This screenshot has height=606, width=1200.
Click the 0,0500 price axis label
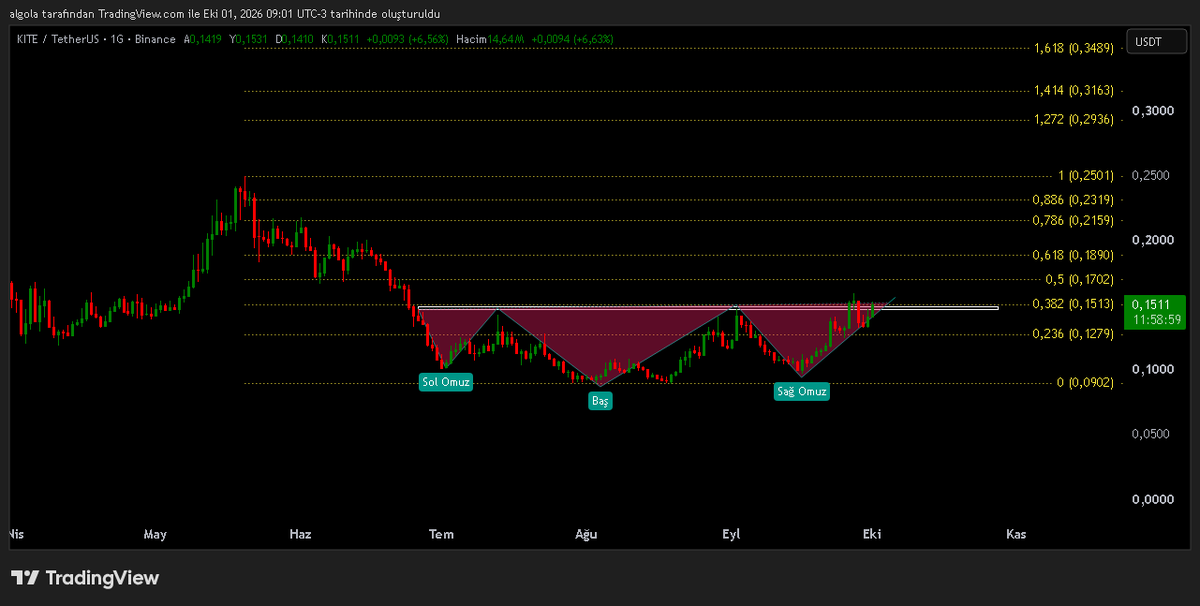coord(1149,434)
